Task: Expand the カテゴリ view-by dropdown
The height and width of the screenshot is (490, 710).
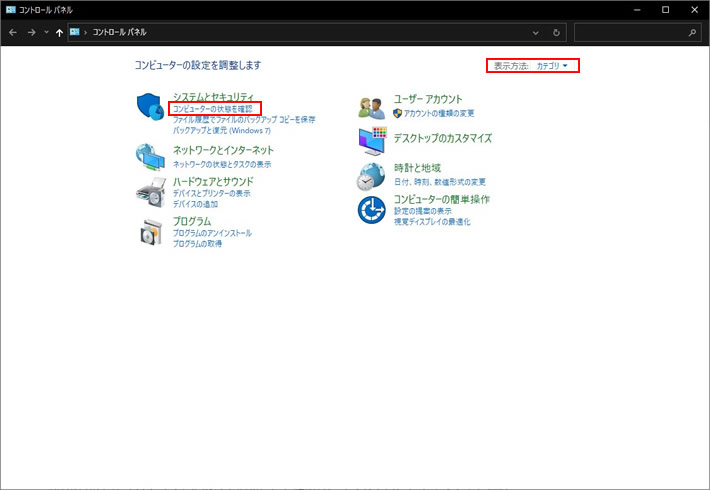Action: (x=552, y=66)
